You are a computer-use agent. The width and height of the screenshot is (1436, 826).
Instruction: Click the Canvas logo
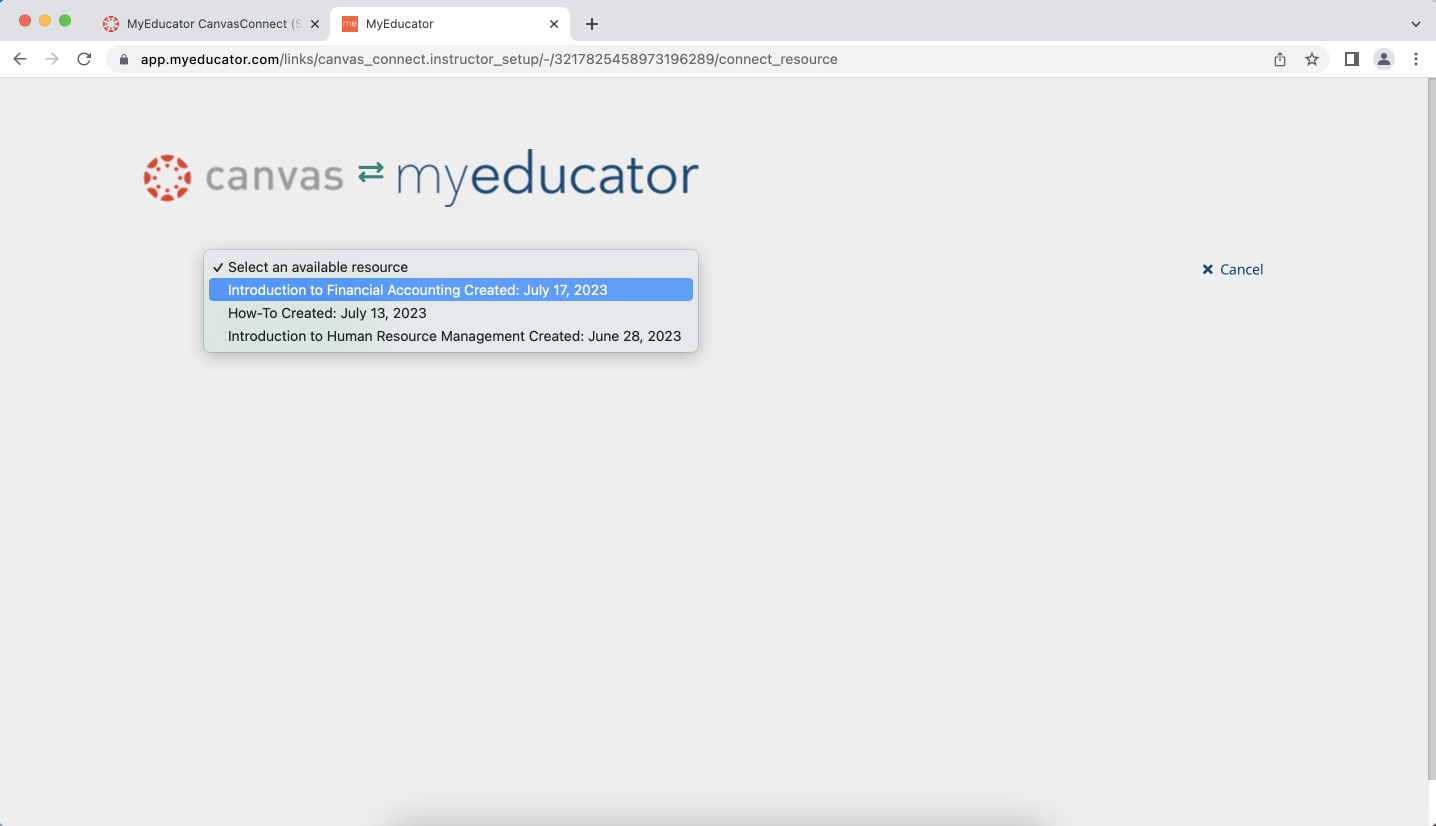tap(243, 177)
